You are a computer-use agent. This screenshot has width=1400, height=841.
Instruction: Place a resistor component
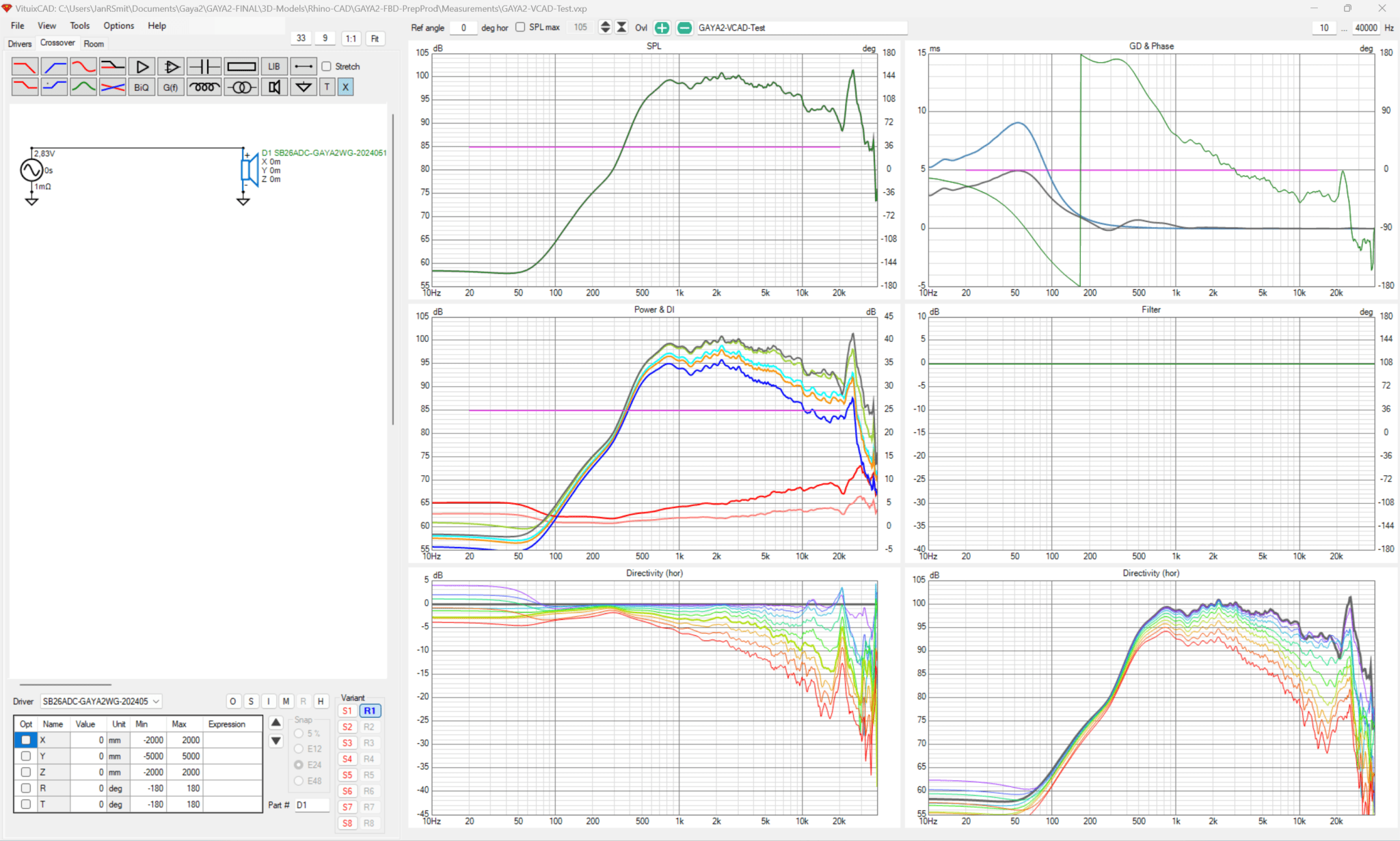241,66
